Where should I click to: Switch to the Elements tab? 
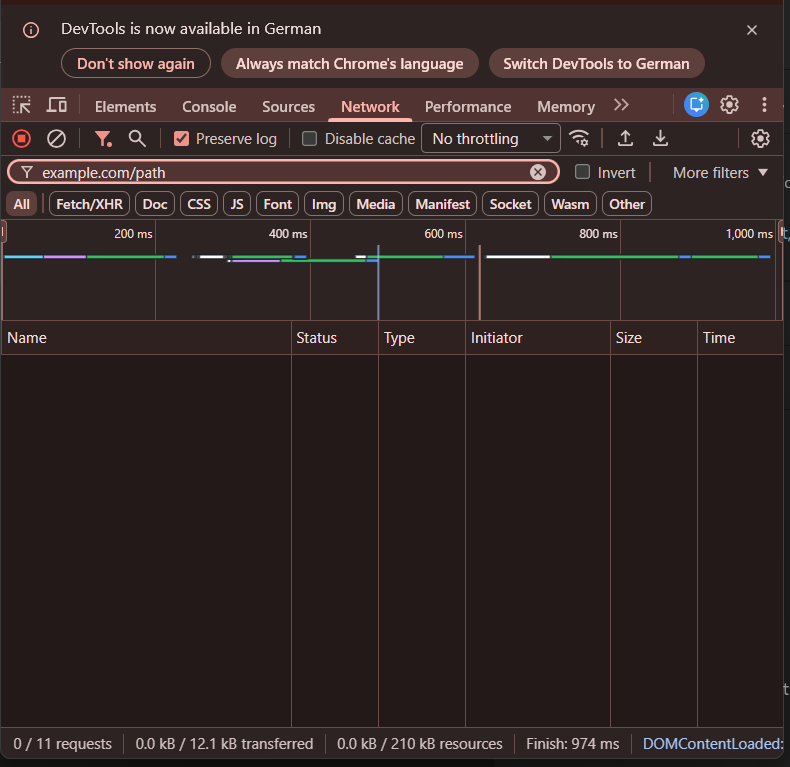125,107
